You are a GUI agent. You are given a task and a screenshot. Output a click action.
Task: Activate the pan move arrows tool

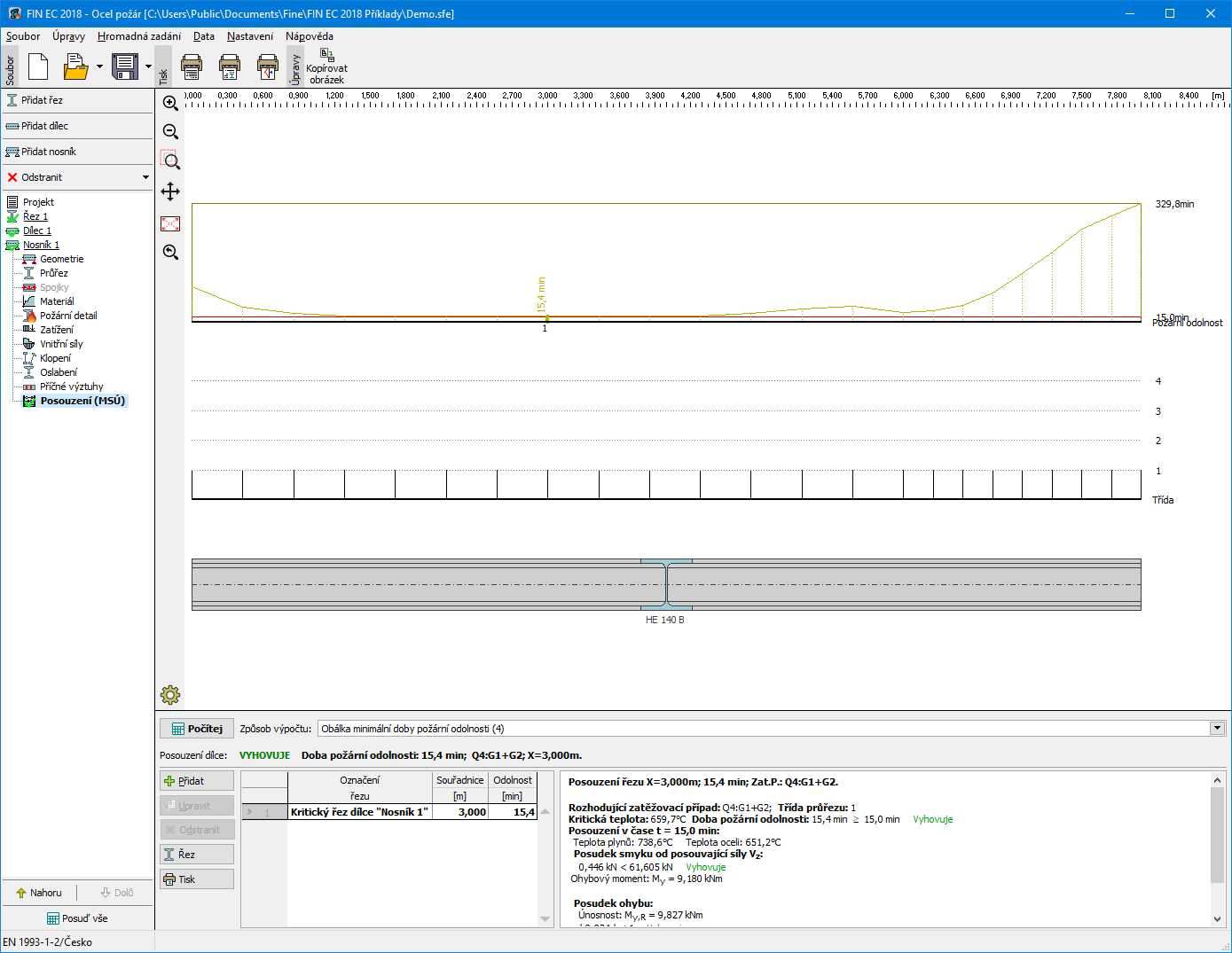click(170, 191)
